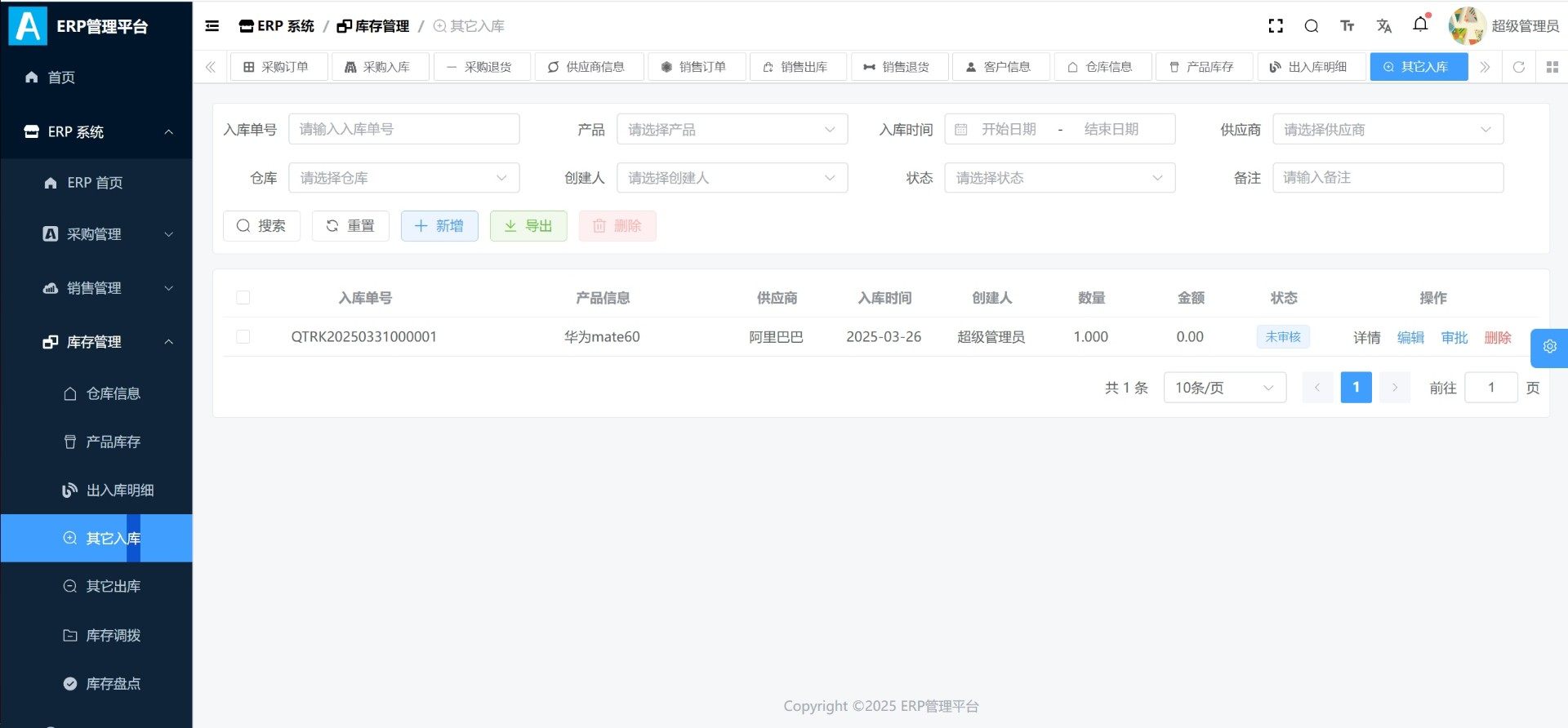Open the 请选择产品 product dropdown
Screen dimensions: 1568x728
click(x=732, y=130)
